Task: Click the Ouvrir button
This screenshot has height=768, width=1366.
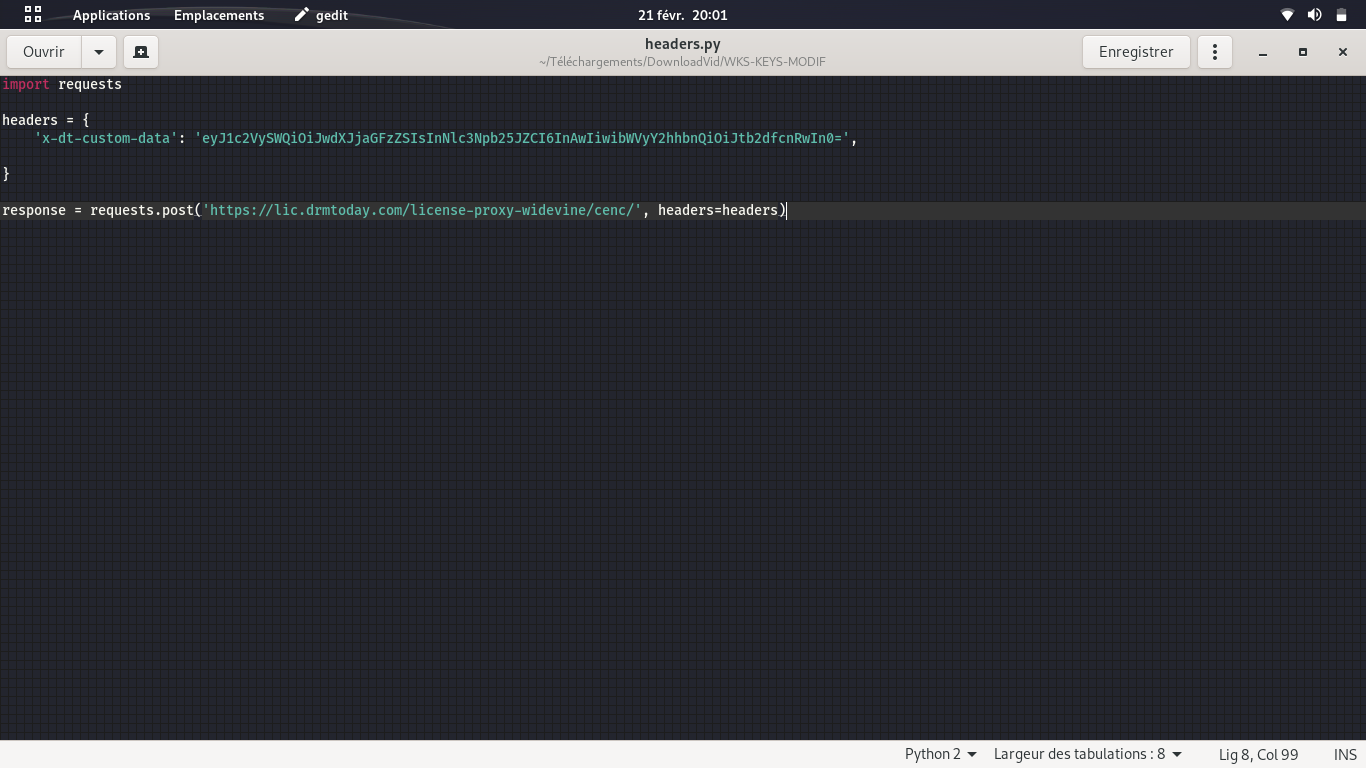Action: point(44,52)
